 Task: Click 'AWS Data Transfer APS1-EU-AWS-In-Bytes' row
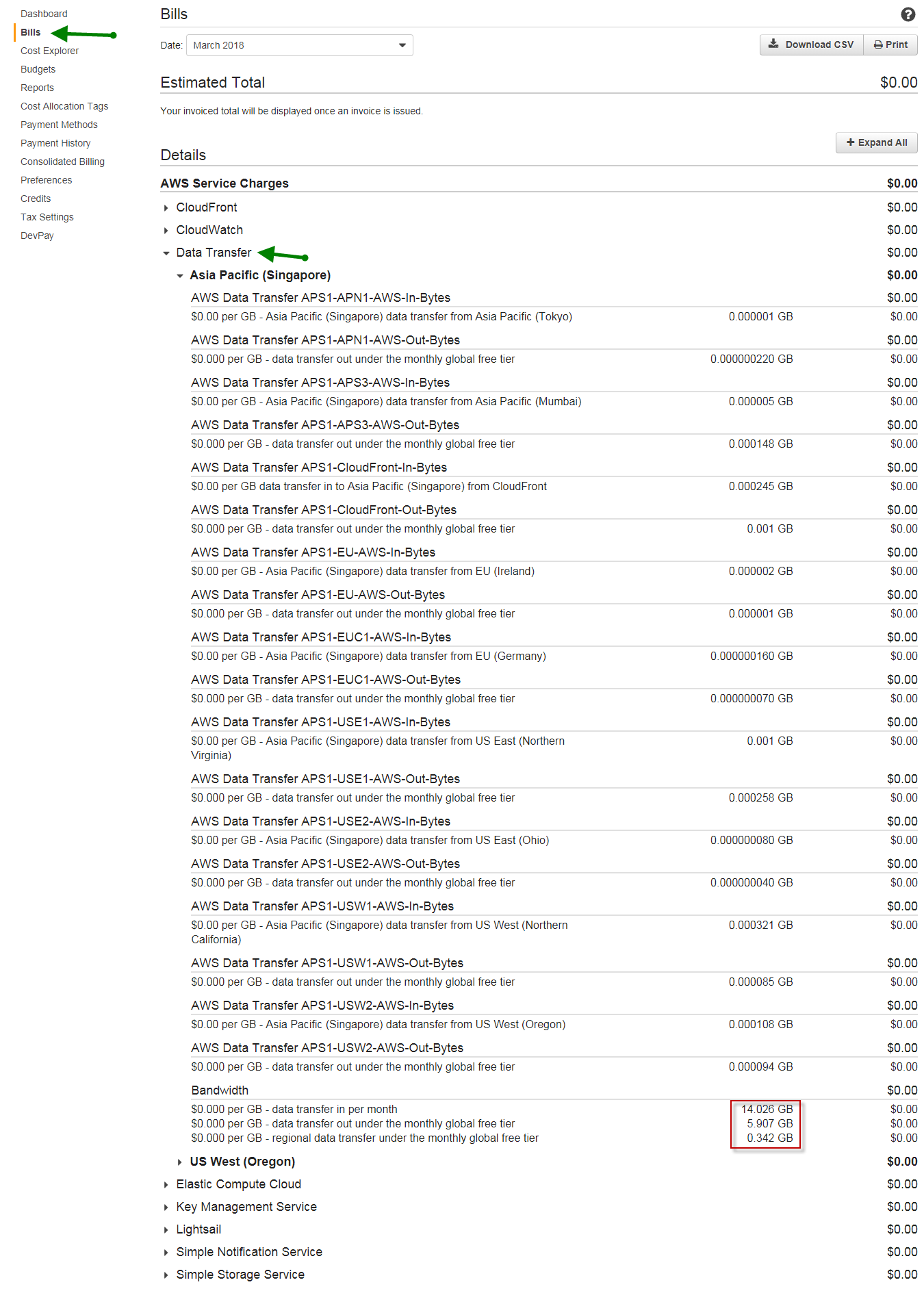click(554, 552)
